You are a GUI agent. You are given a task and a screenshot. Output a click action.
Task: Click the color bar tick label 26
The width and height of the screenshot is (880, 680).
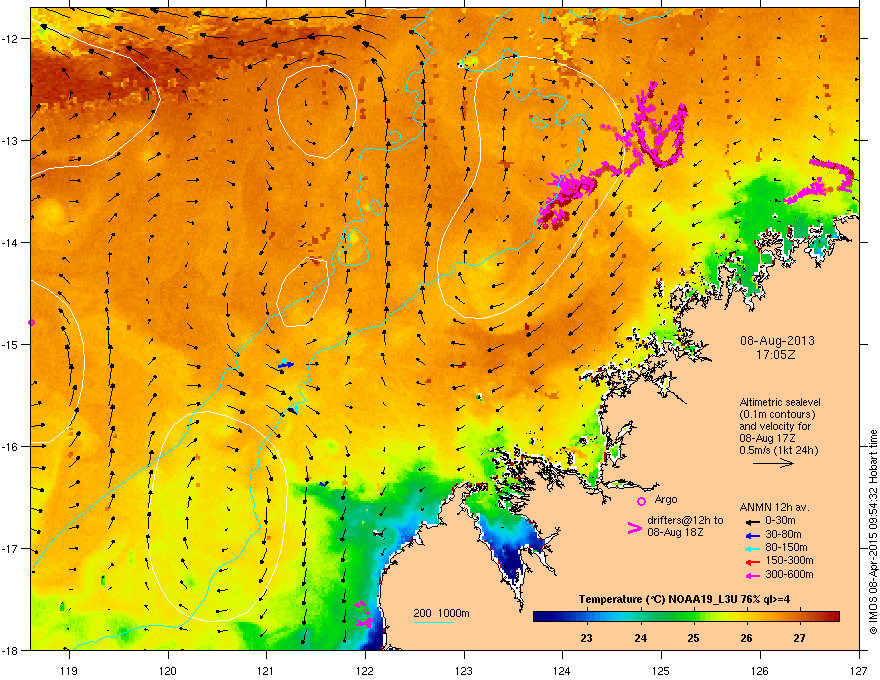click(746, 638)
